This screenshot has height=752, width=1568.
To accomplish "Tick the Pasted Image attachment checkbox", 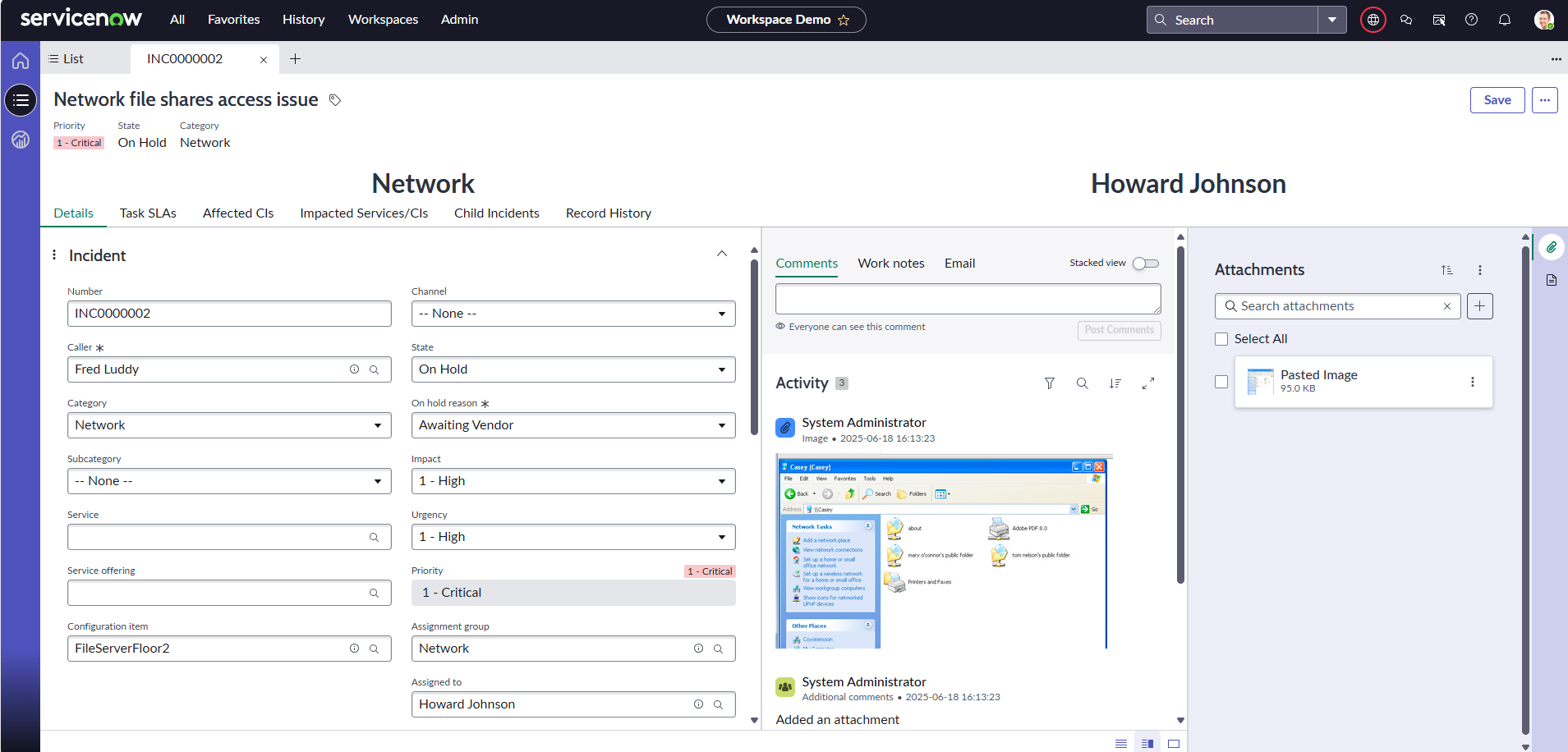I will [x=1221, y=382].
